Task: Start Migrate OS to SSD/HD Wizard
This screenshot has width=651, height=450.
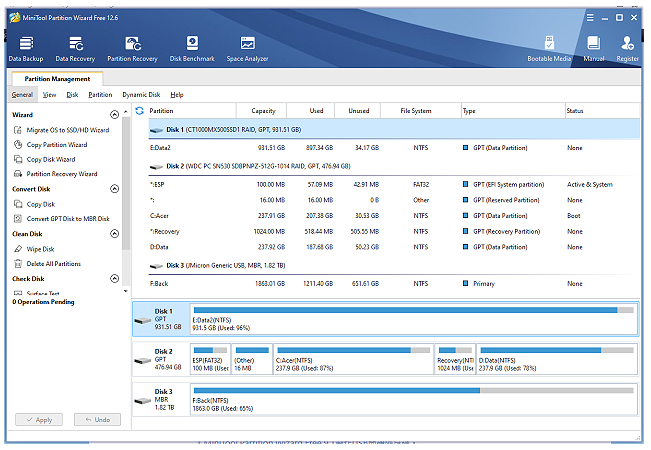Action: point(61,130)
